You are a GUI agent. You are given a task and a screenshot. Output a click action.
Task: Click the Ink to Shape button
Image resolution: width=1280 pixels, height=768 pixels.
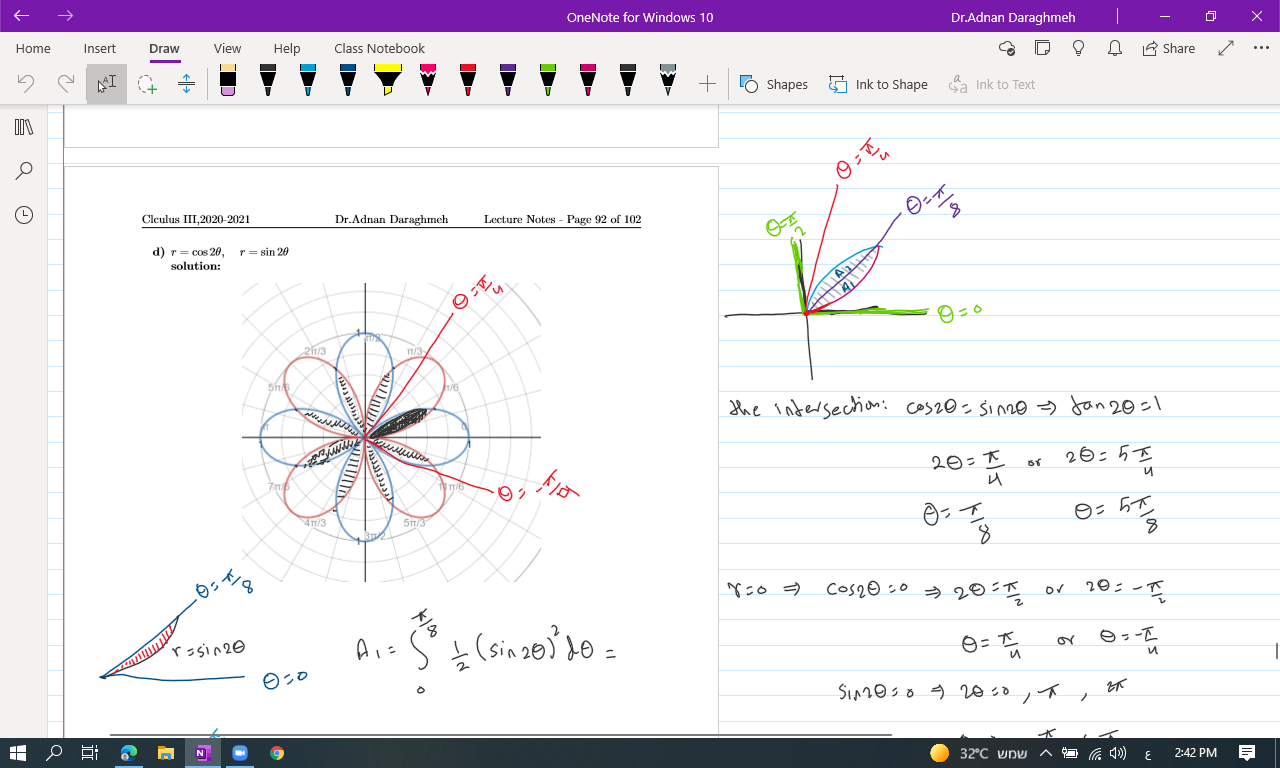tap(879, 84)
